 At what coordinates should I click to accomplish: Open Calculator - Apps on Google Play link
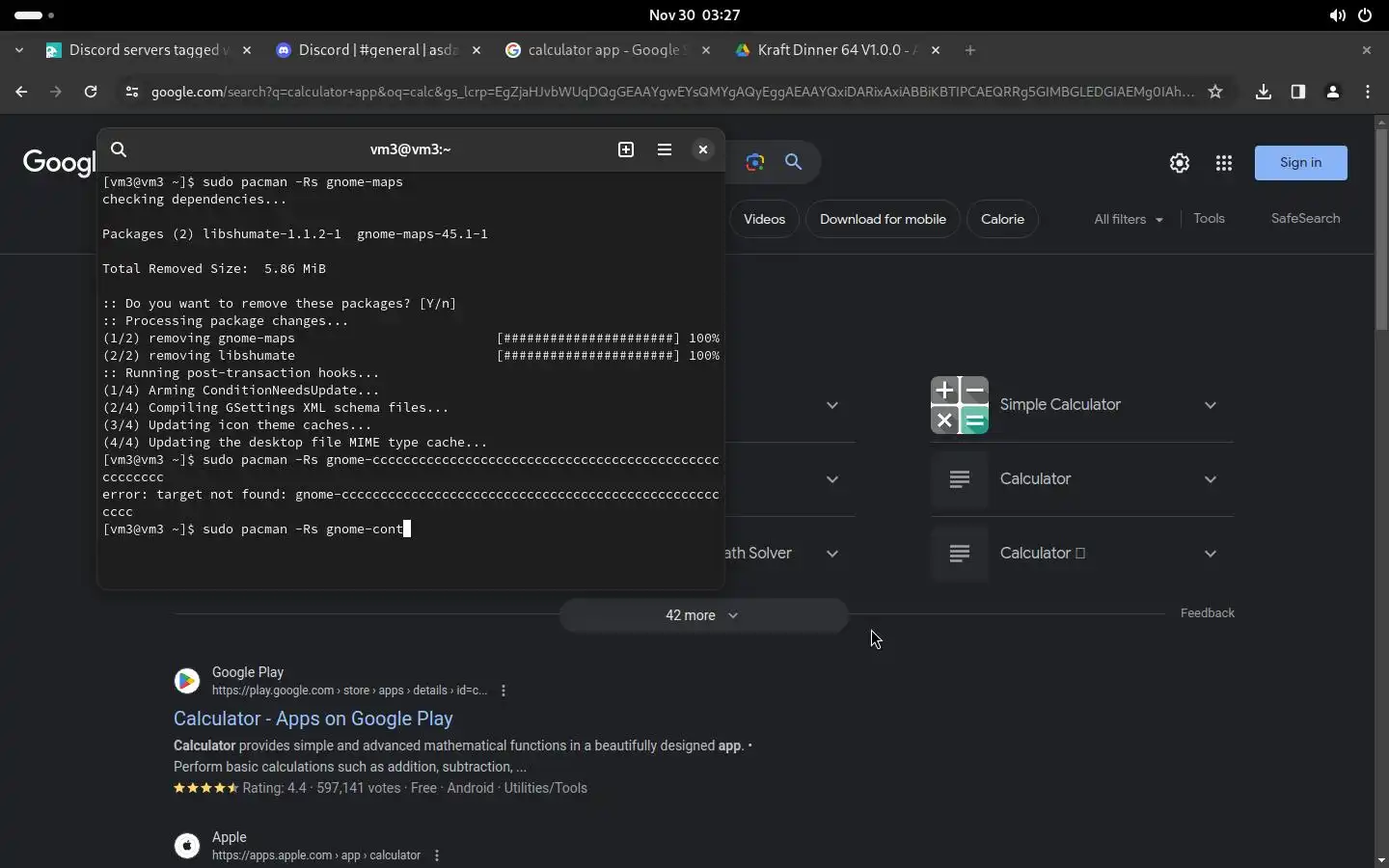(x=313, y=719)
